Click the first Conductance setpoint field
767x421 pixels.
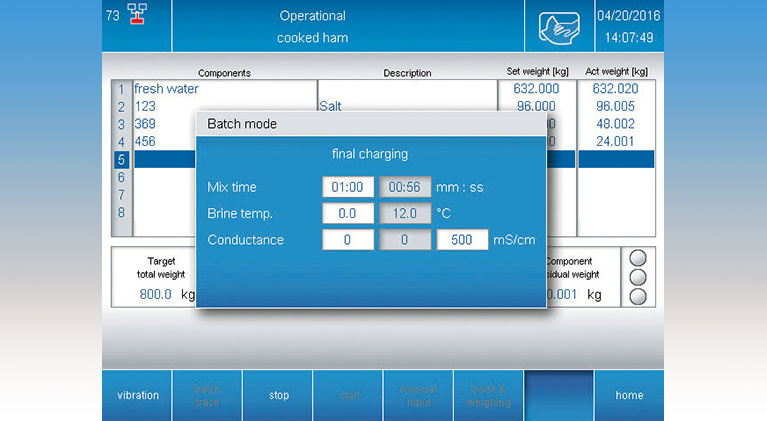pyautogui.click(x=348, y=240)
